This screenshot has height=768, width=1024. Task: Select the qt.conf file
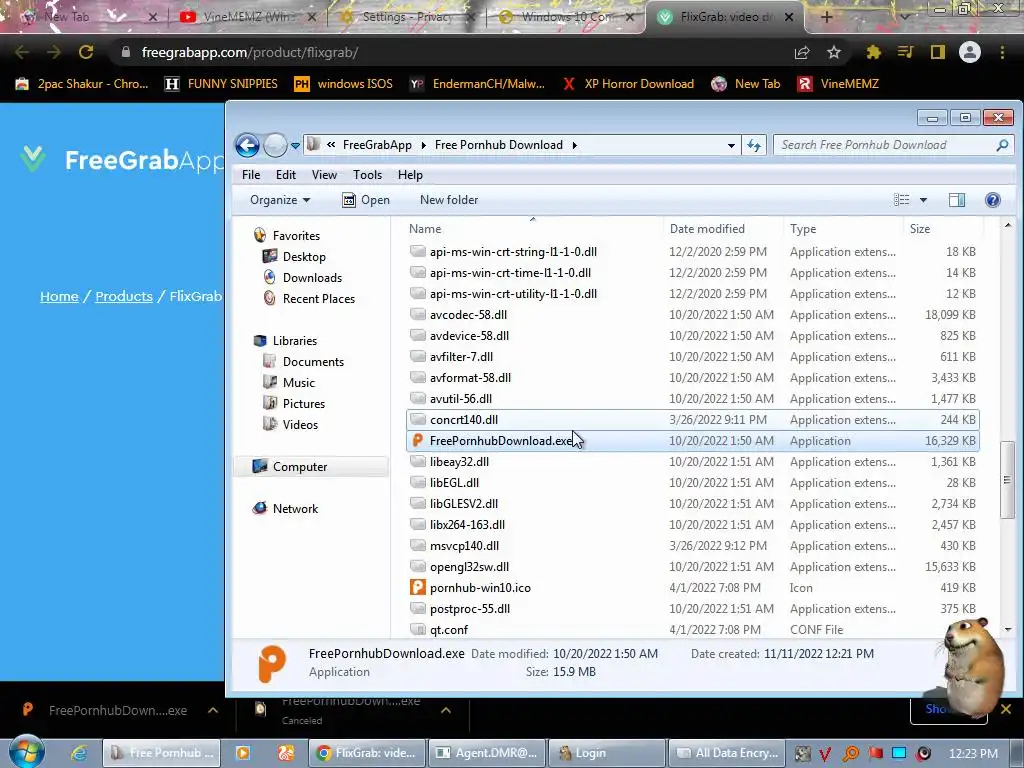point(692,630)
